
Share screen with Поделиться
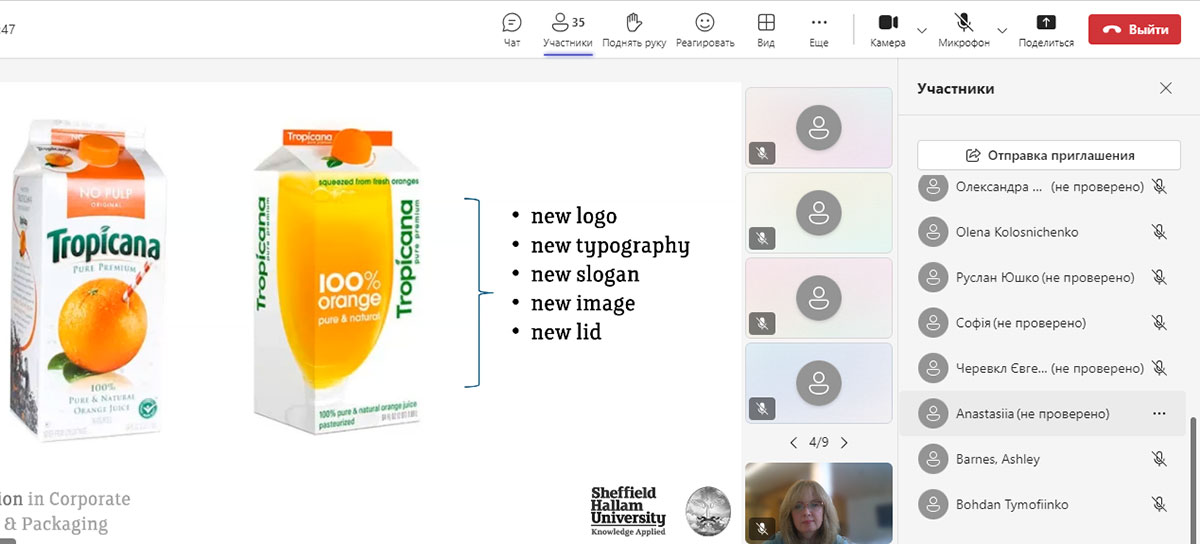(x=1046, y=30)
